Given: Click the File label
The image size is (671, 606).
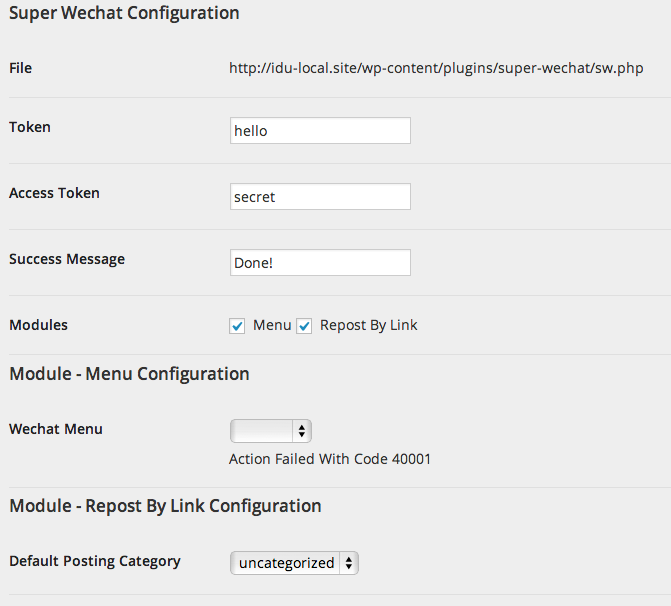Looking at the screenshot, I should tap(21, 68).
